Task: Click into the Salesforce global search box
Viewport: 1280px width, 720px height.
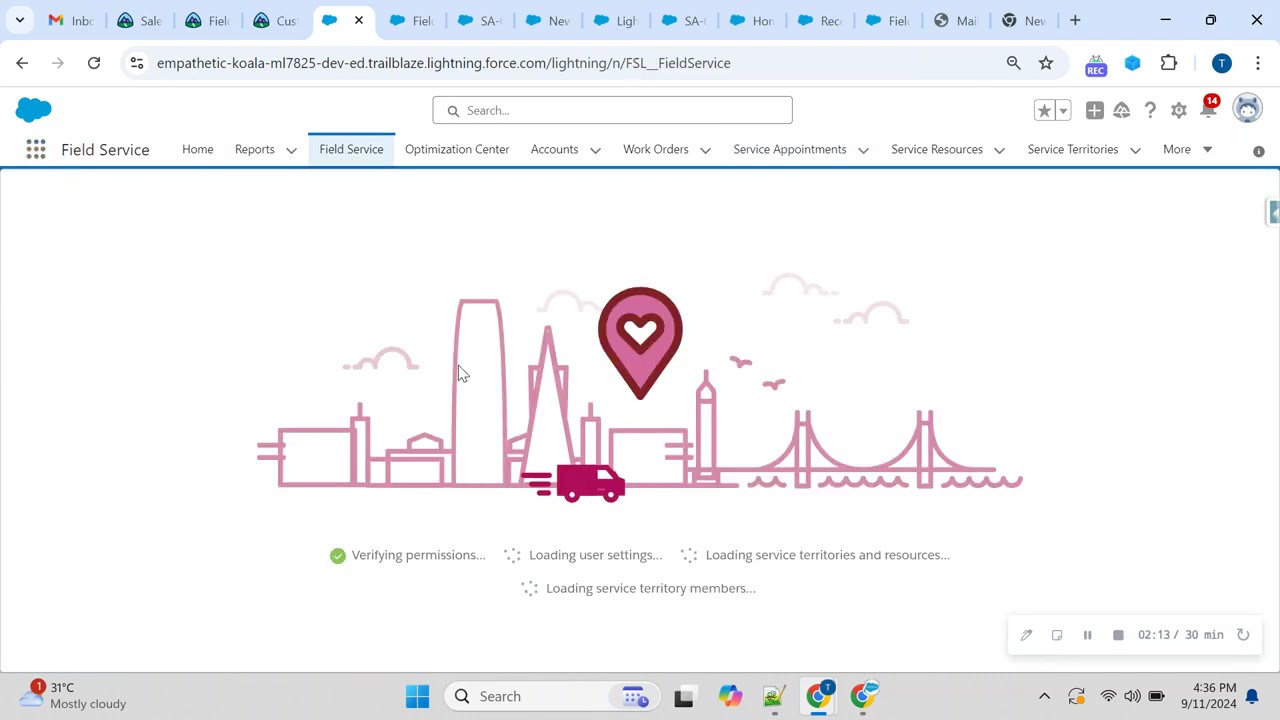Action: (x=612, y=110)
